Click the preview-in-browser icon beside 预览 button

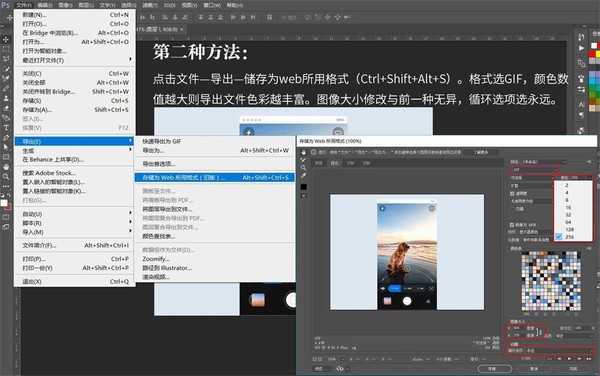coord(340,369)
